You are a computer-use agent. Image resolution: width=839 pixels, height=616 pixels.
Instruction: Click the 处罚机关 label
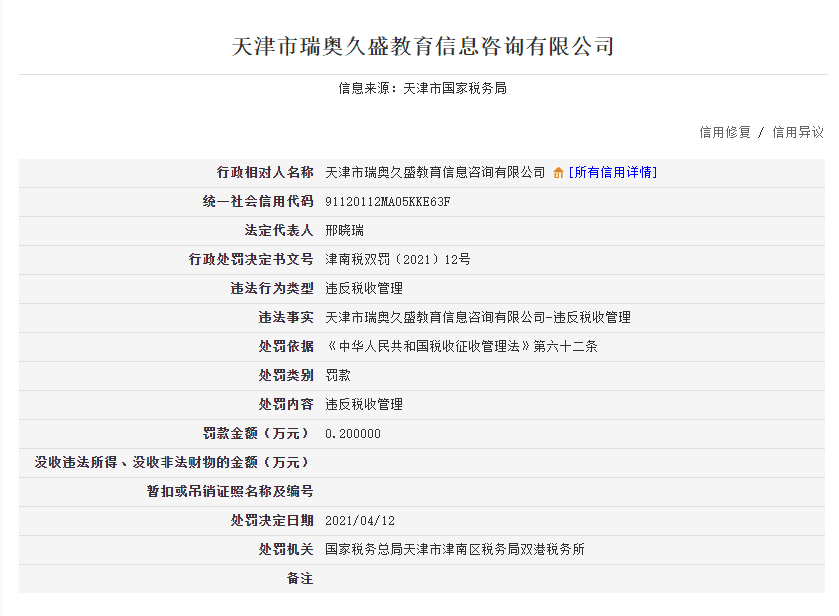click(x=286, y=549)
